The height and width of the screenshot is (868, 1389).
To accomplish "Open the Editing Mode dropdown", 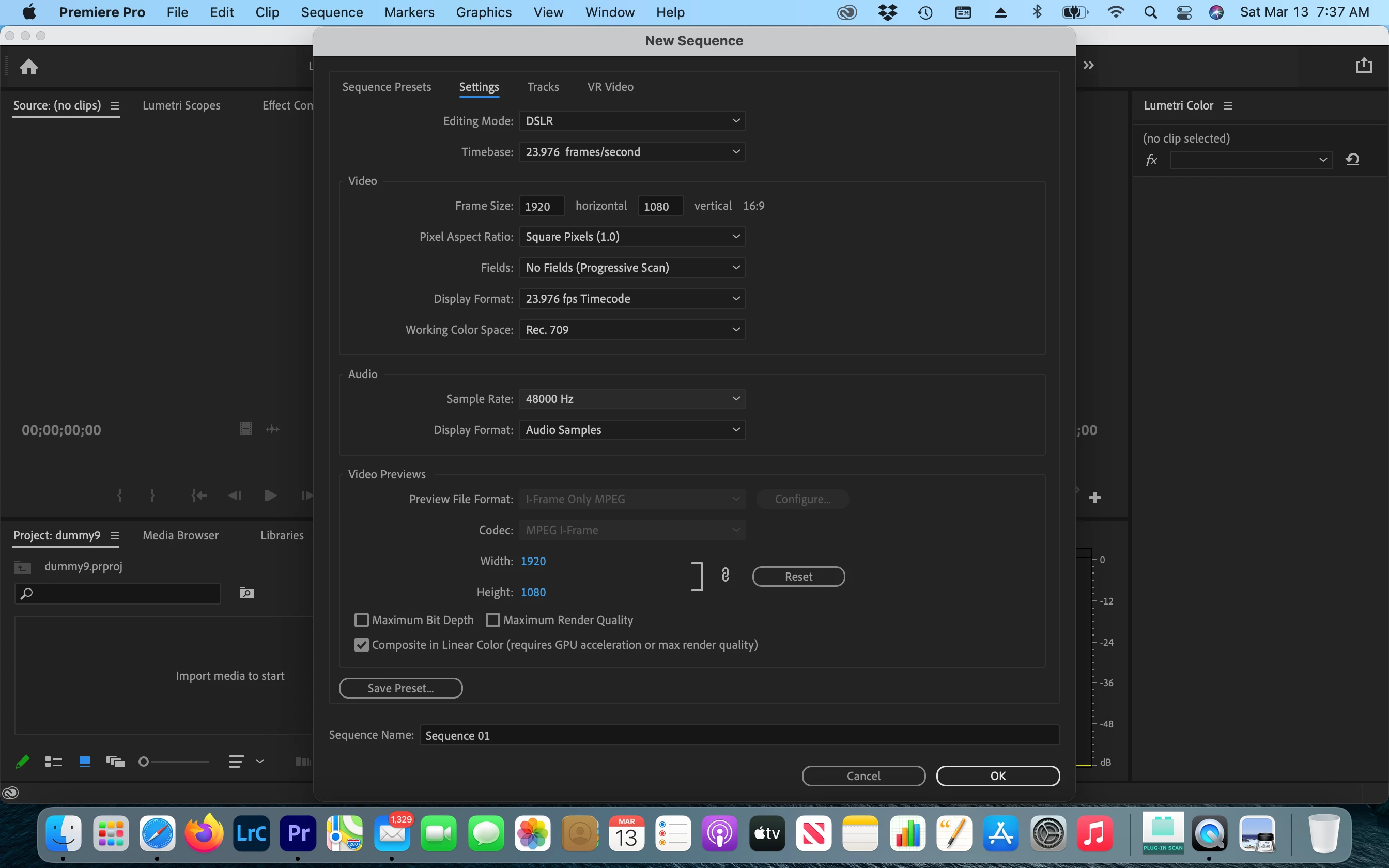I will (631, 121).
